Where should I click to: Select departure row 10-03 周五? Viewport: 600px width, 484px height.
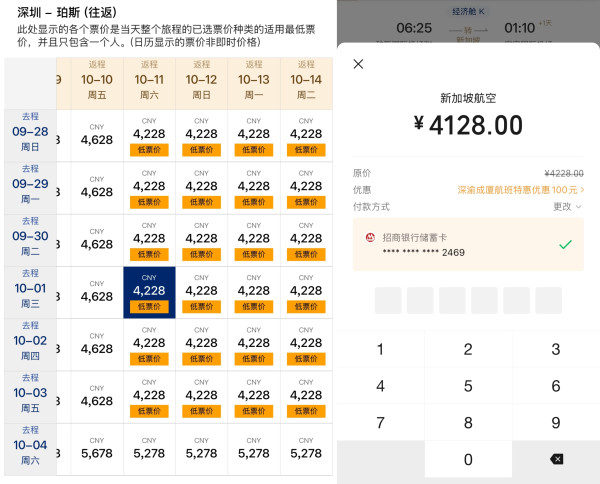(x=30, y=397)
